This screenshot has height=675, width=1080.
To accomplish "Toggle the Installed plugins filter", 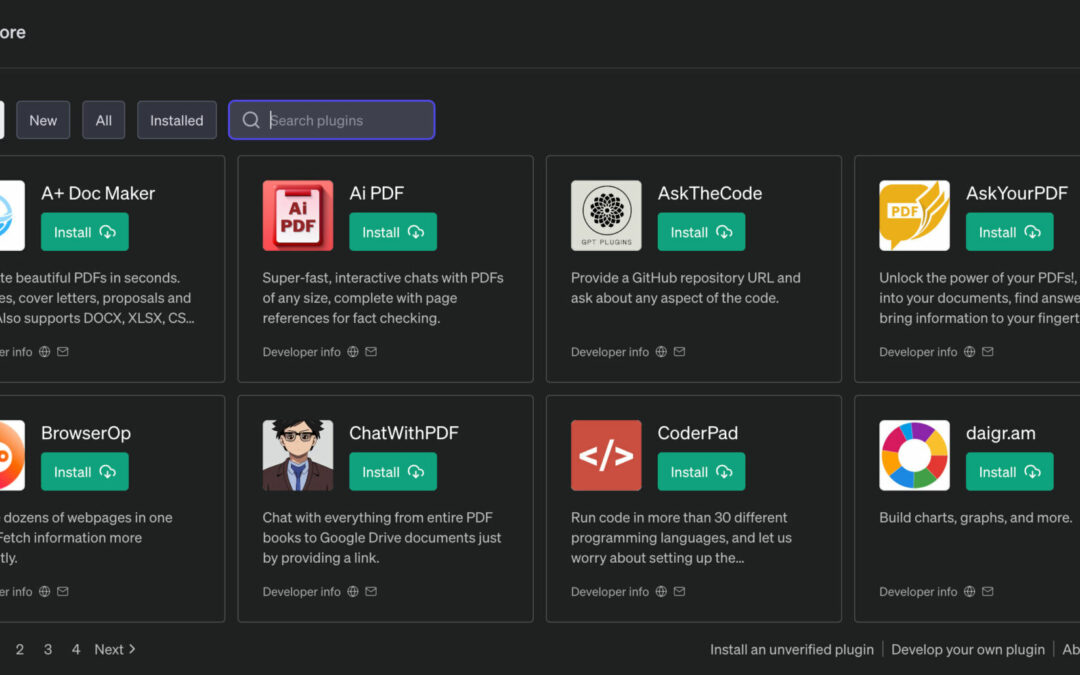I will tap(176, 120).
